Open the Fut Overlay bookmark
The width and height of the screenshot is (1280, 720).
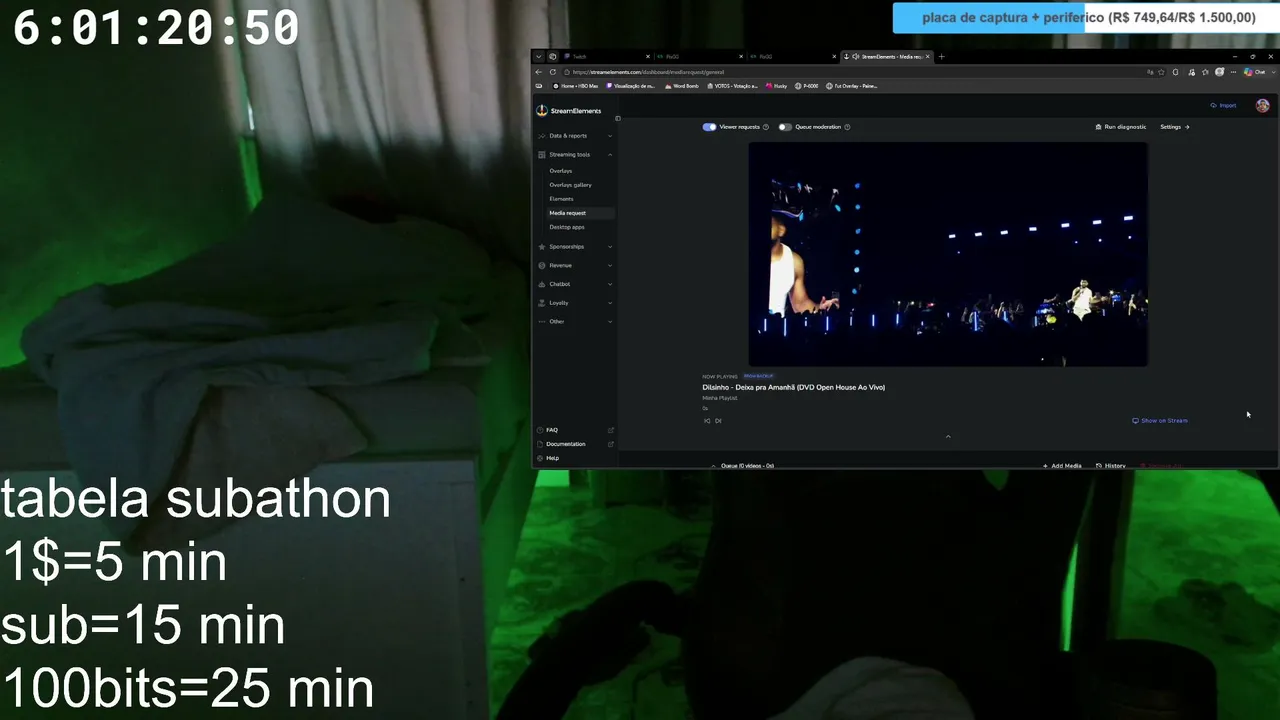(x=852, y=86)
